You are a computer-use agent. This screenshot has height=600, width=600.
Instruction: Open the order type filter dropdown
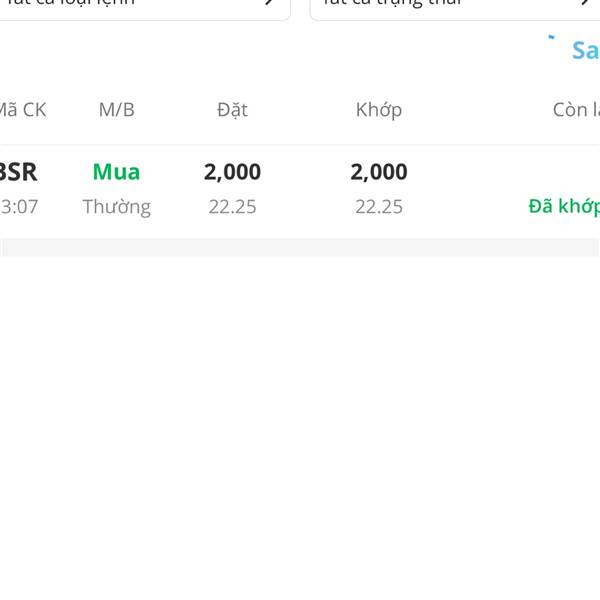tap(143, 8)
